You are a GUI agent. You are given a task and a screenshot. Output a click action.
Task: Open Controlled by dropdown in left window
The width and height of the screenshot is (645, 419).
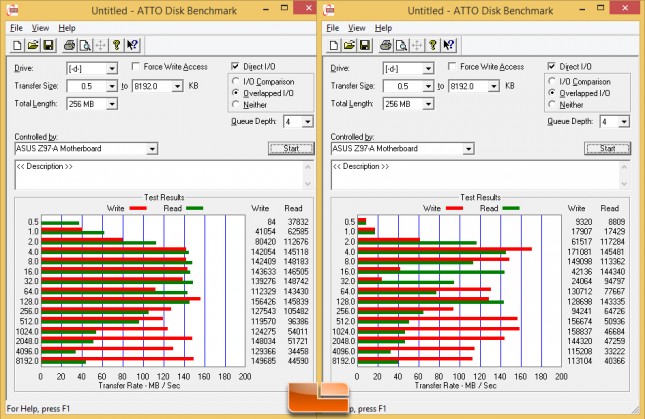pos(152,149)
